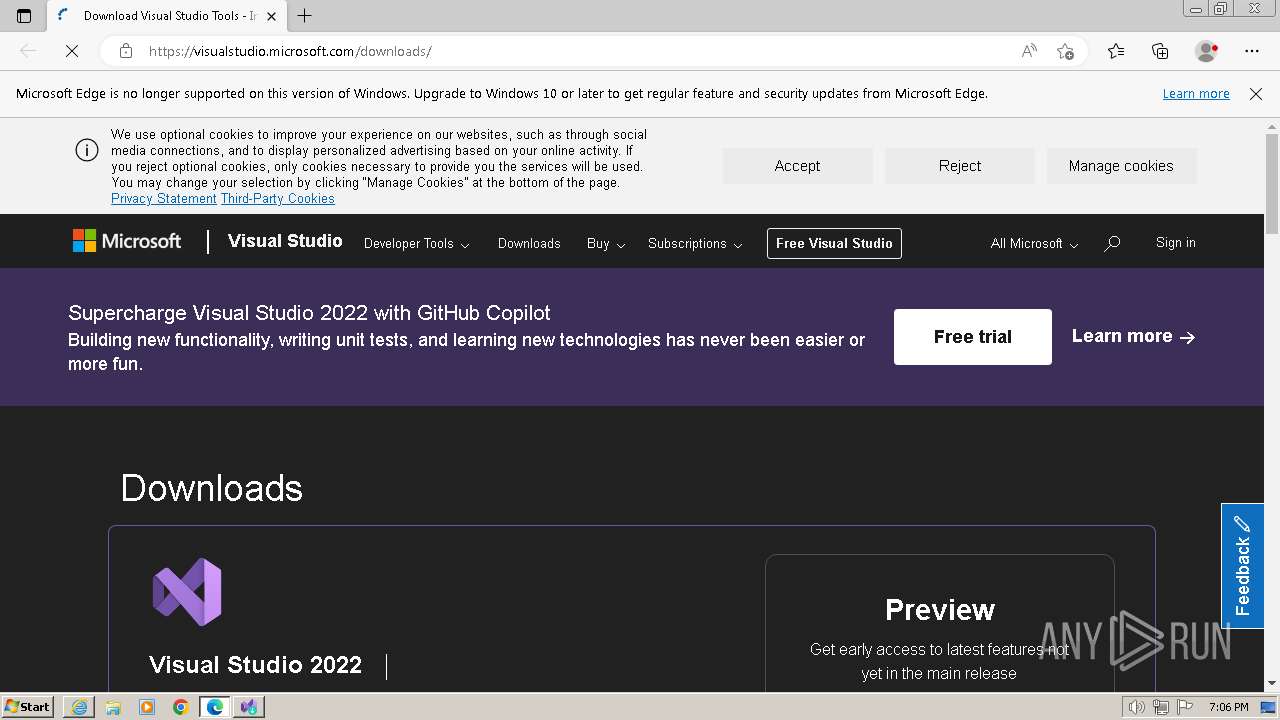
Task: Click Sign in
Action: pos(1175,243)
